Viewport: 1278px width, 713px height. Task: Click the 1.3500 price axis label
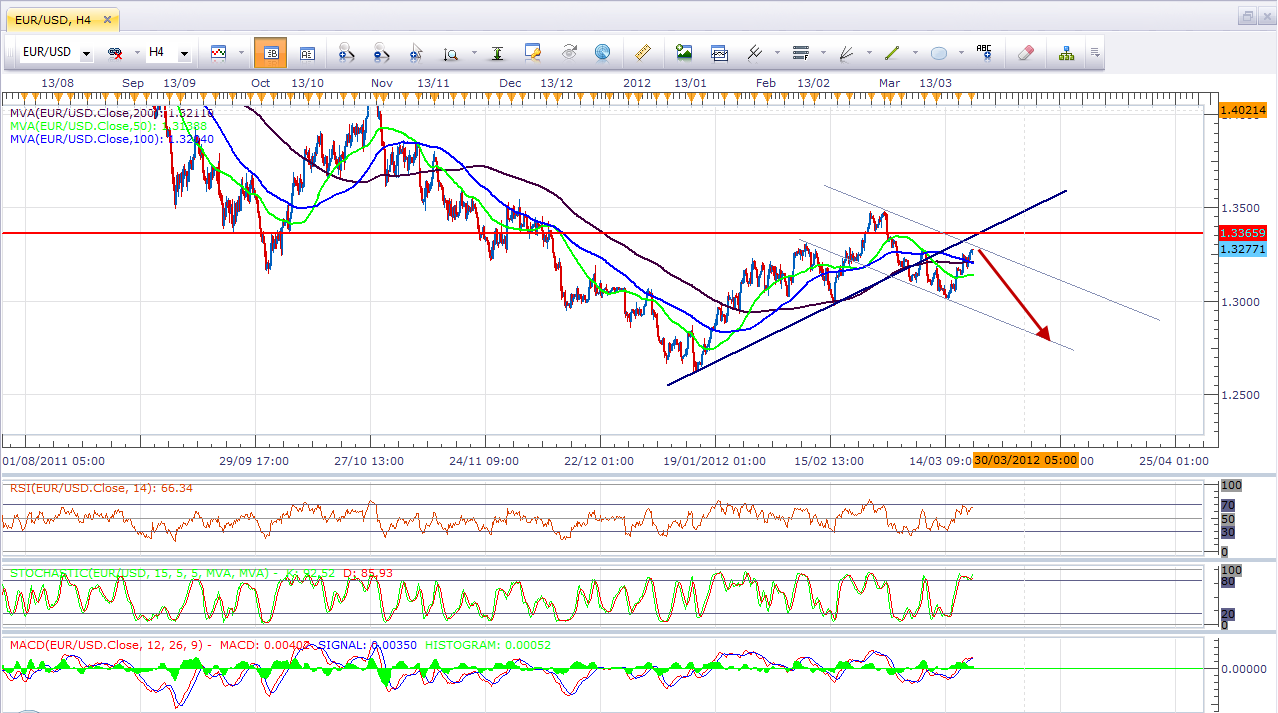pyautogui.click(x=1241, y=208)
